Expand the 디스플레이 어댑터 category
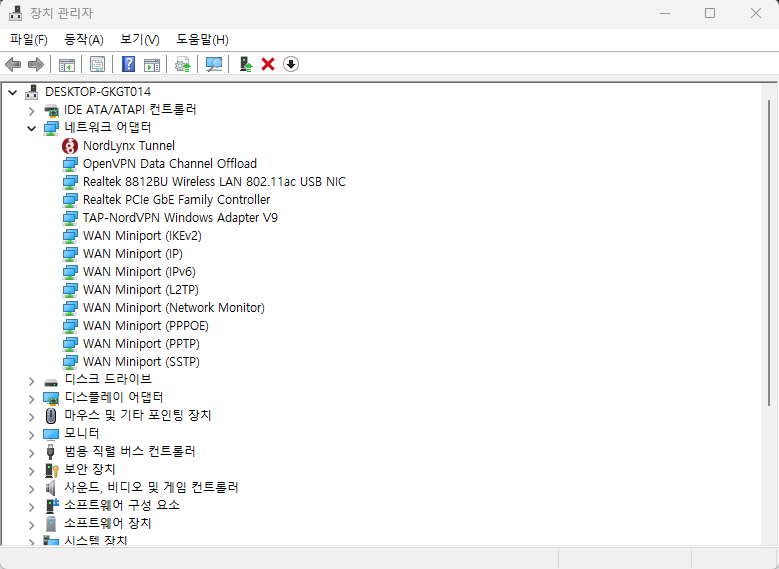The height and width of the screenshot is (569, 779). [32, 400]
